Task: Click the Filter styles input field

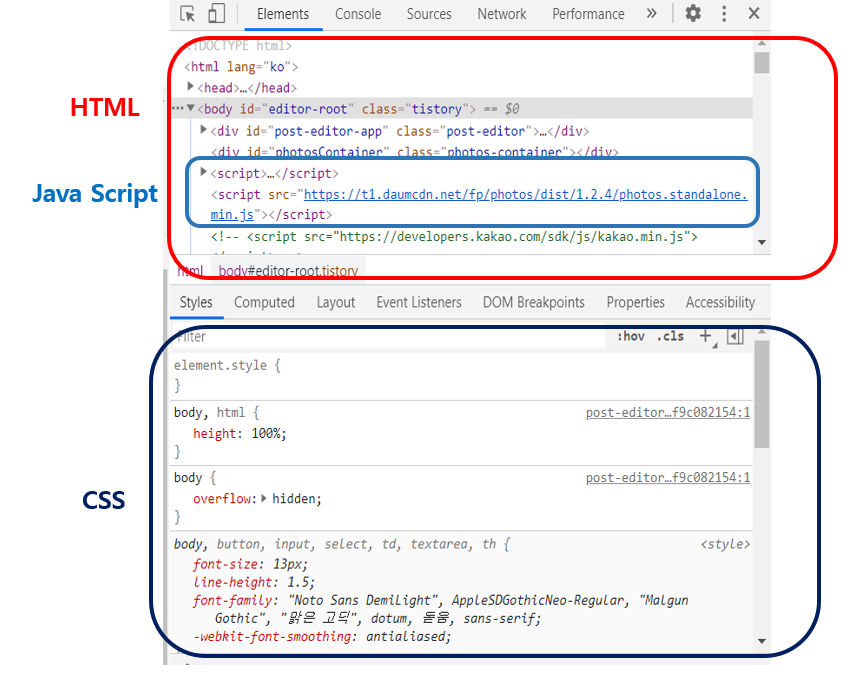Action: click(x=389, y=337)
